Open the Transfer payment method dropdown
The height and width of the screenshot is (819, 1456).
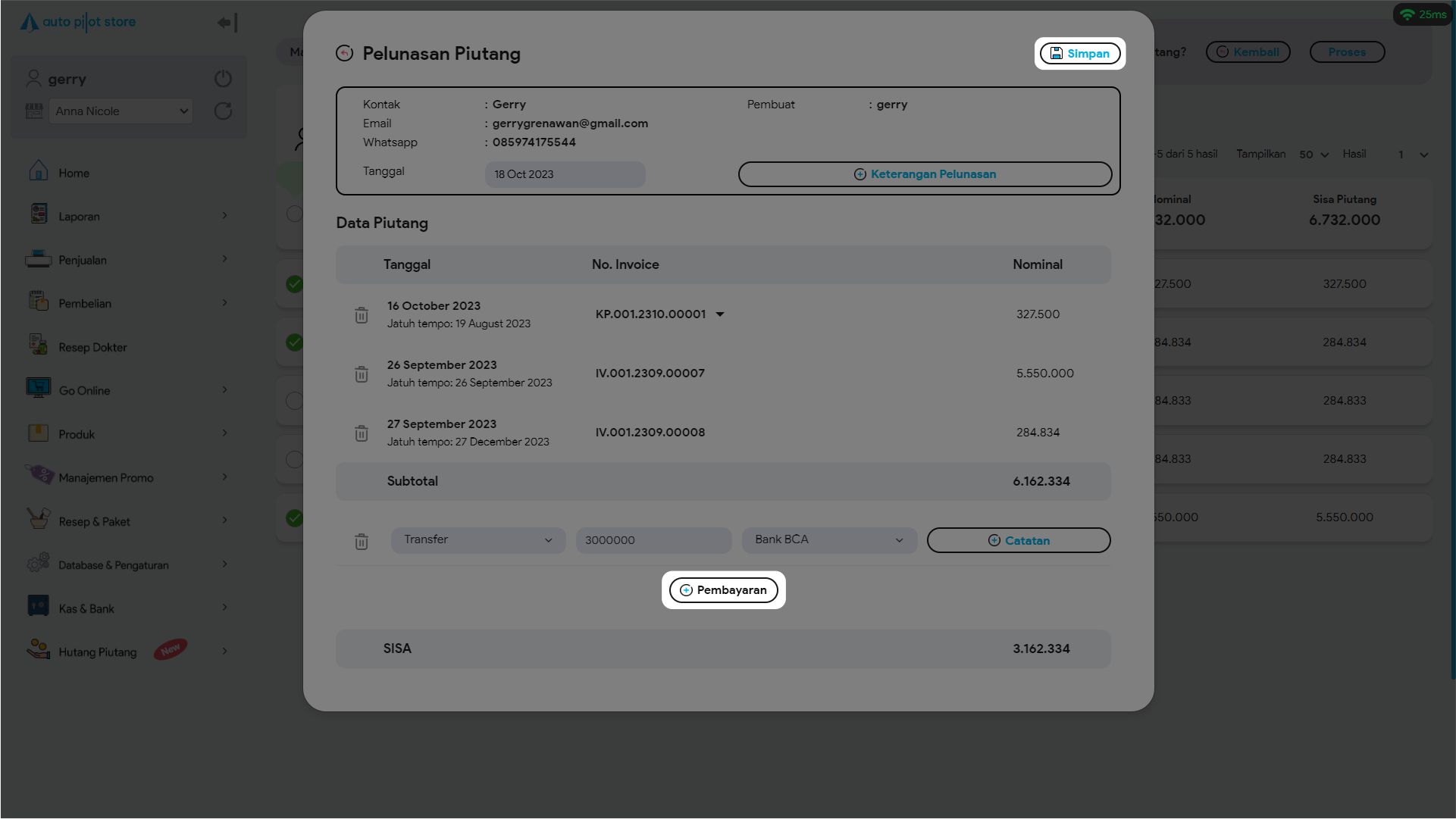[x=478, y=540]
